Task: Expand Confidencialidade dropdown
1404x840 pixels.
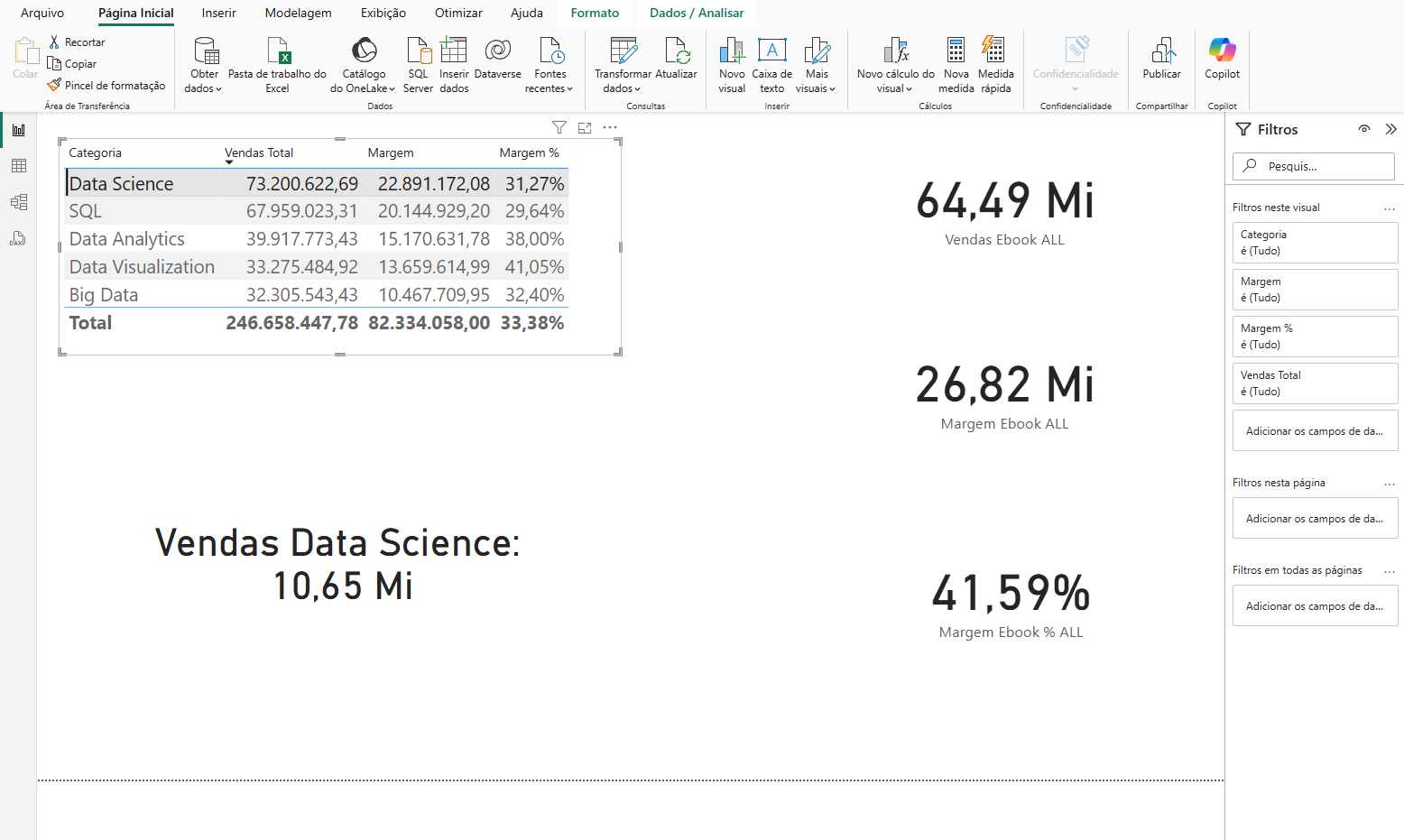Action: pyautogui.click(x=1076, y=88)
